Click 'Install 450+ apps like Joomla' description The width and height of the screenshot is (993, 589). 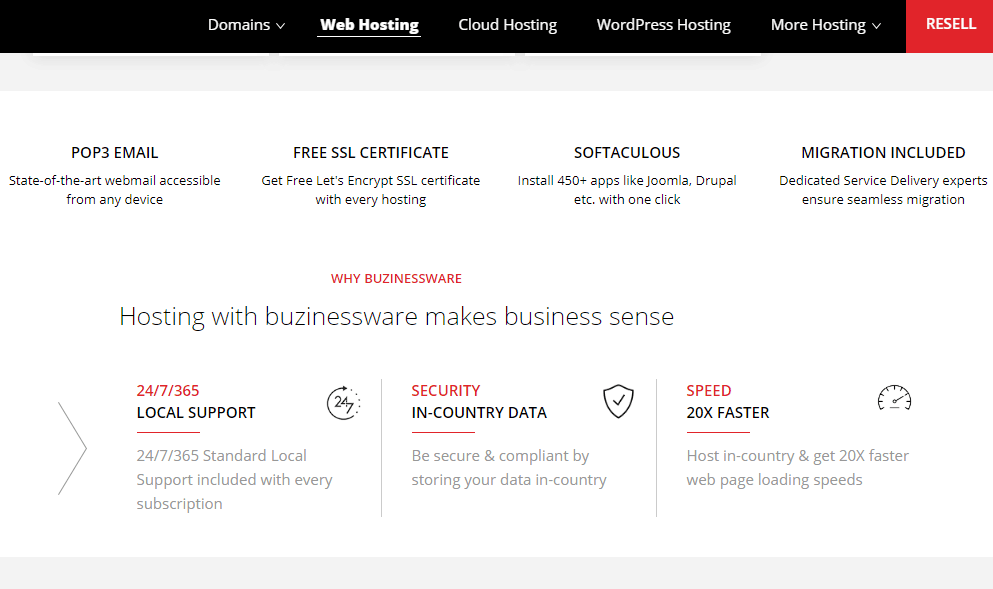[627, 190]
